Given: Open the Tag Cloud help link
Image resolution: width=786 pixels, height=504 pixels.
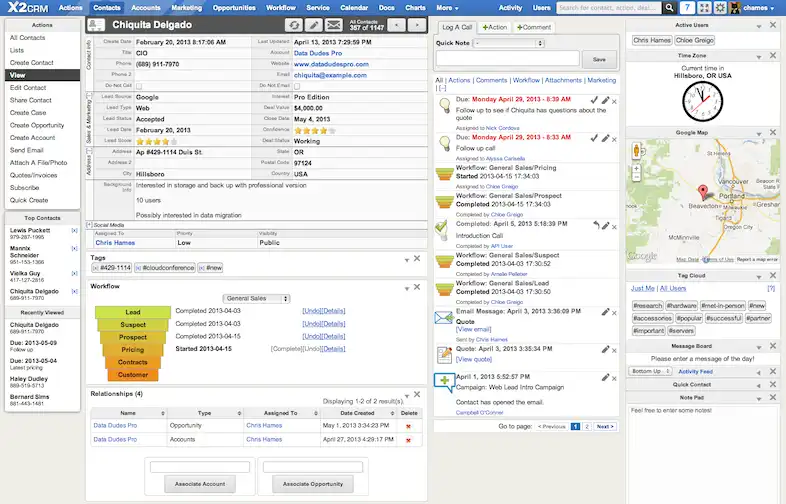Looking at the screenshot, I should [771, 288].
